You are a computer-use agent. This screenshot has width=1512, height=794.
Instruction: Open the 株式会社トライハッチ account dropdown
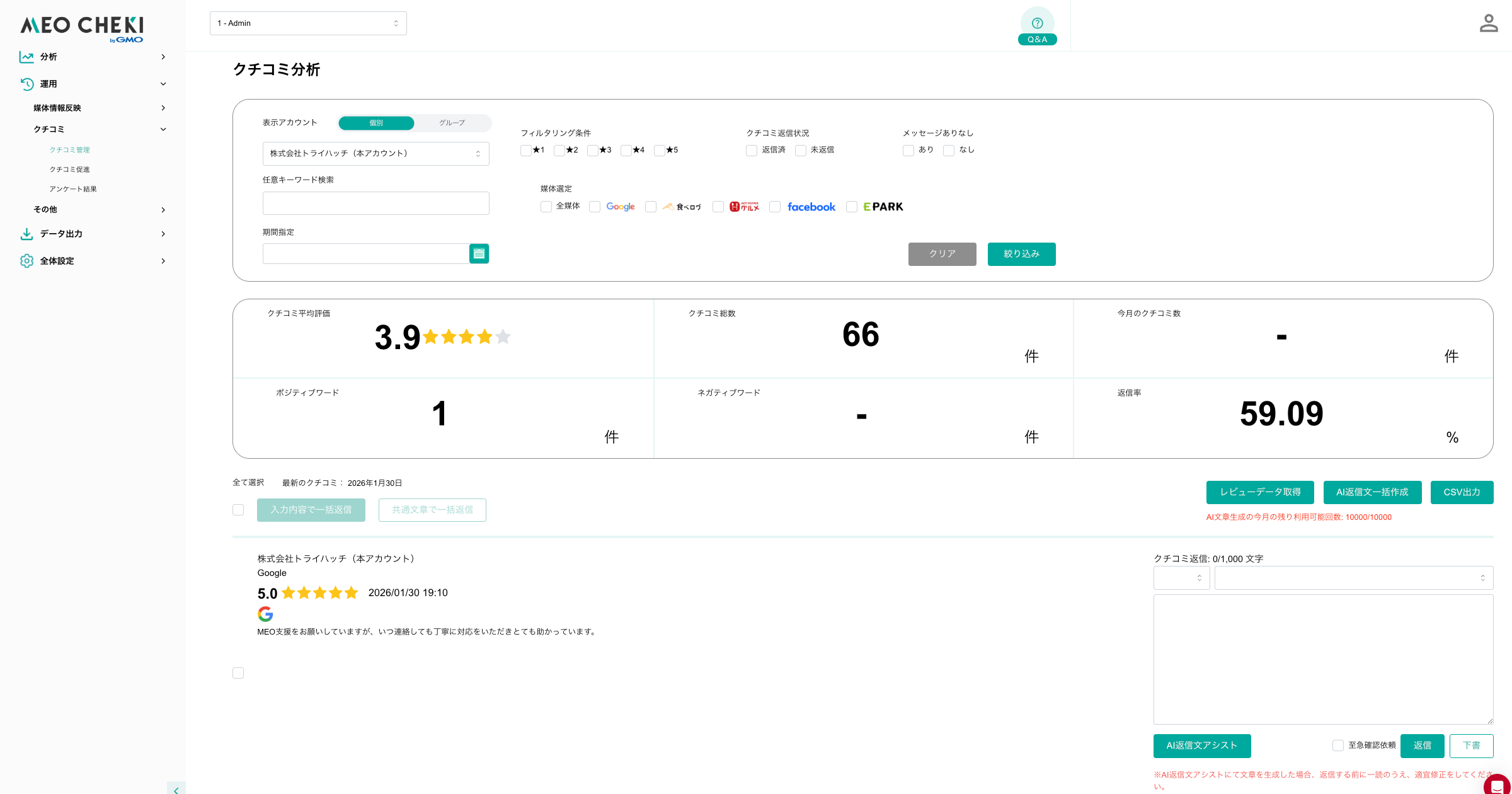[375, 154]
